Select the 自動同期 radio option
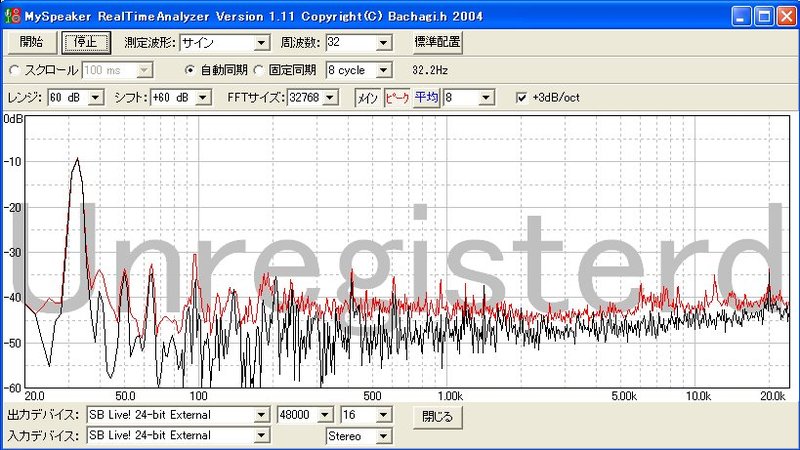The height and width of the screenshot is (450, 800). pos(191,70)
